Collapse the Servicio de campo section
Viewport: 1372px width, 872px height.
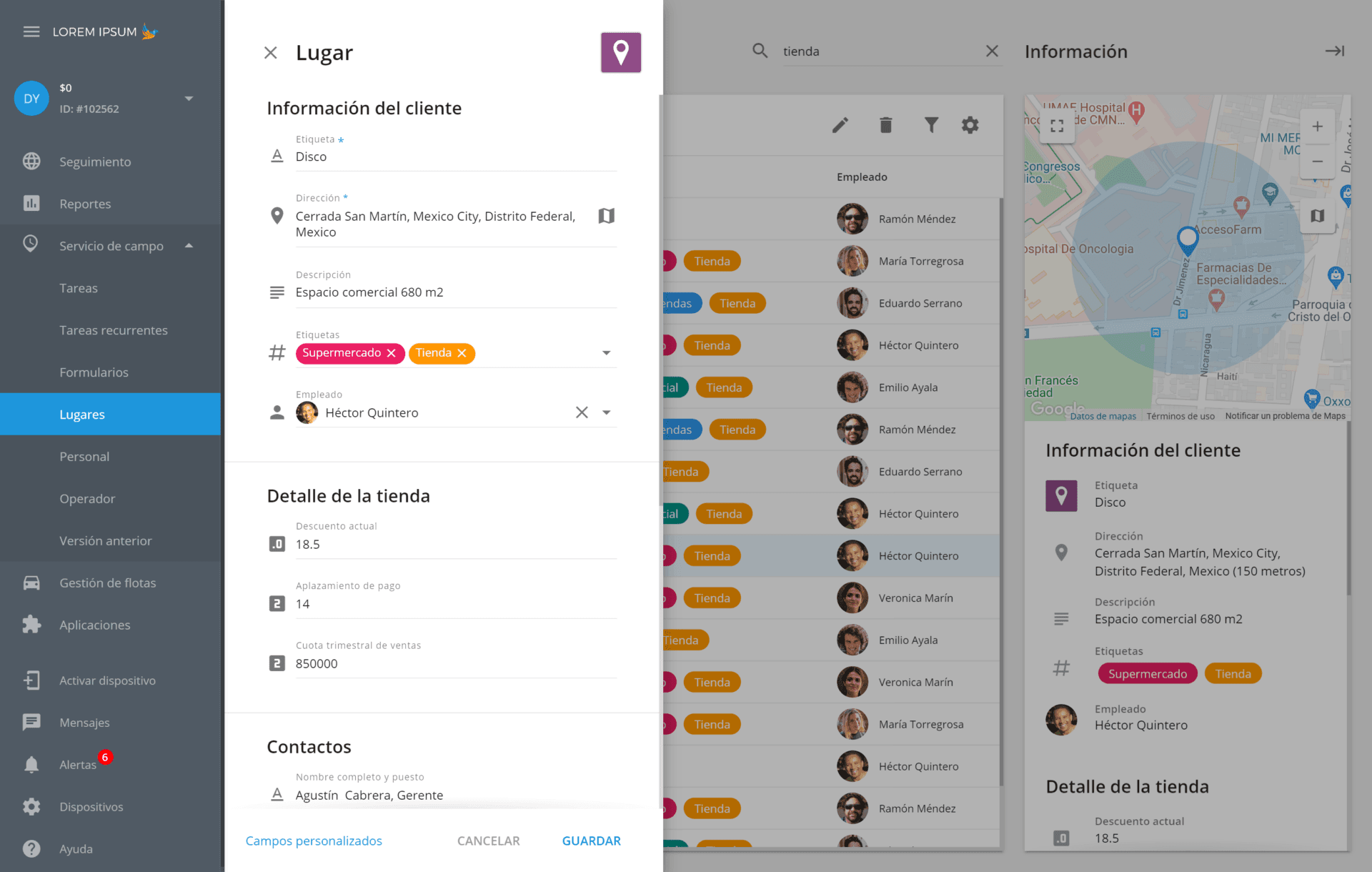(x=189, y=245)
